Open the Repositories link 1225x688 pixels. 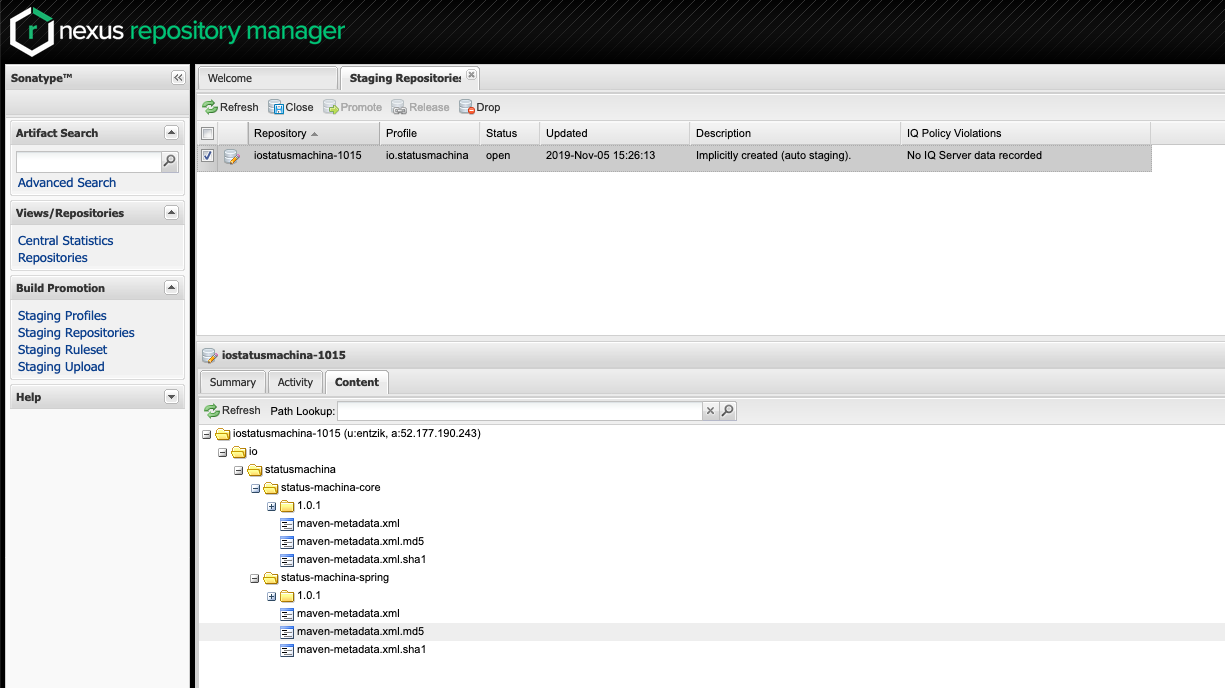click(53, 258)
